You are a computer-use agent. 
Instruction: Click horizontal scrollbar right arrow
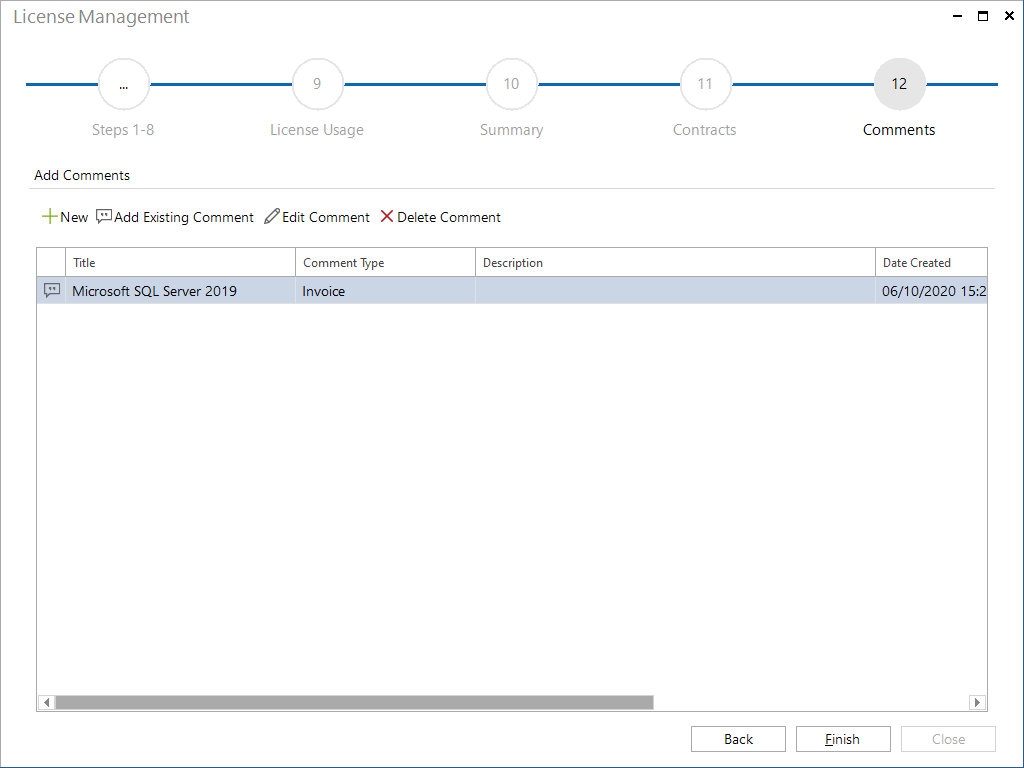pos(977,702)
